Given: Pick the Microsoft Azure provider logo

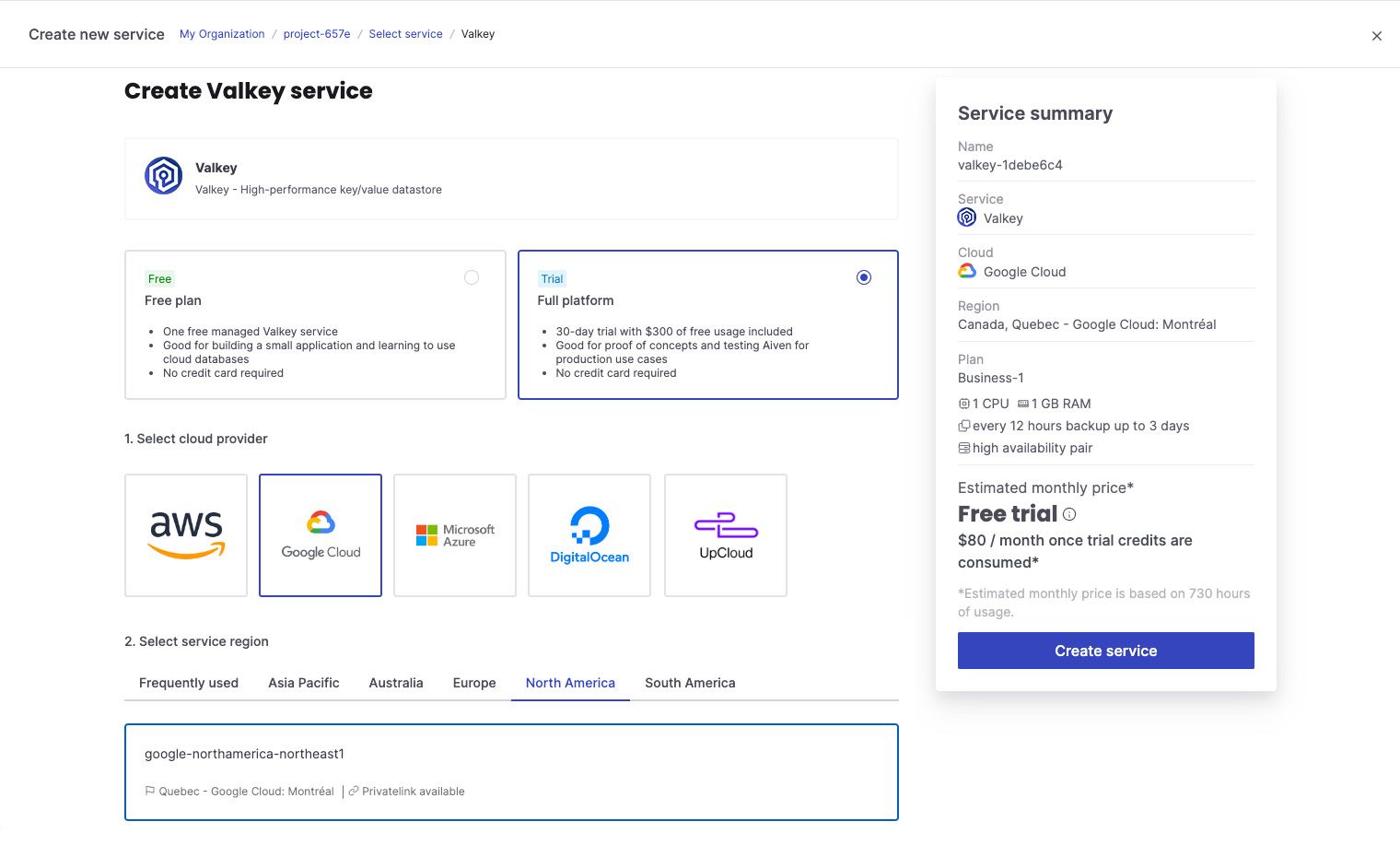Looking at the screenshot, I should [x=455, y=535].
